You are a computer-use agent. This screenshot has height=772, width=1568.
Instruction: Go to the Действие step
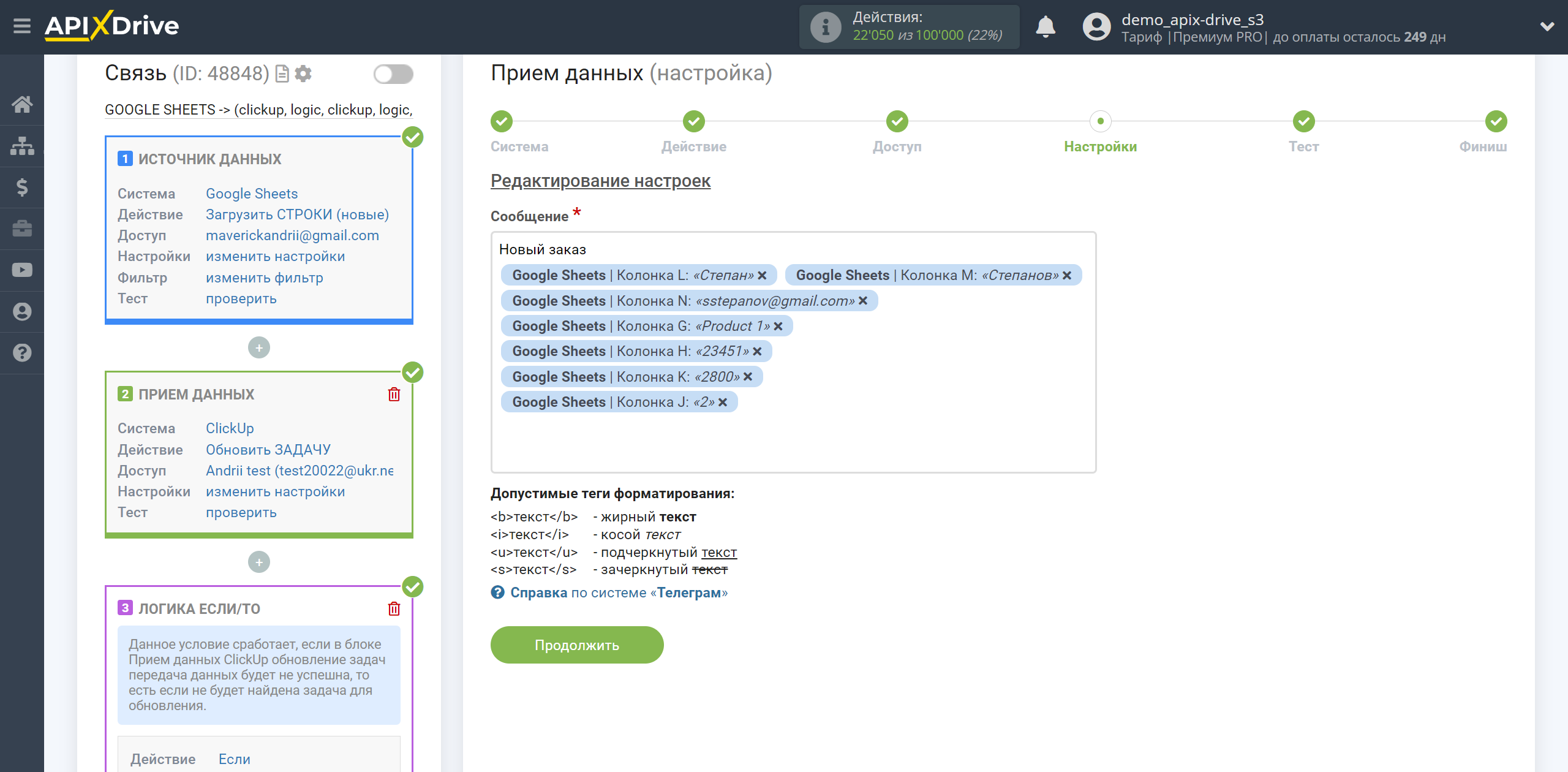click(694, 121)
